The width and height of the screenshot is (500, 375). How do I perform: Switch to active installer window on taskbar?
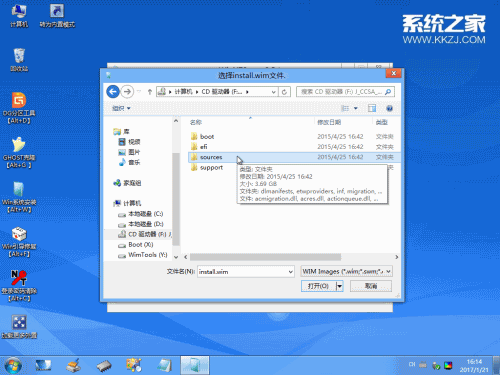(x=195, y=365)
